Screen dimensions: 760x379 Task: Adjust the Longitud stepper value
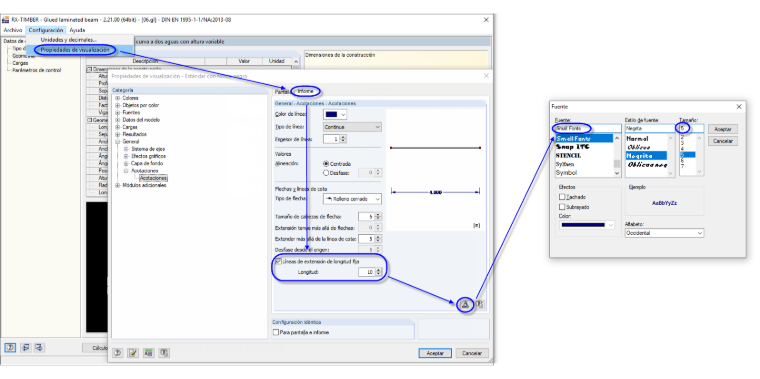pos(378,272)
